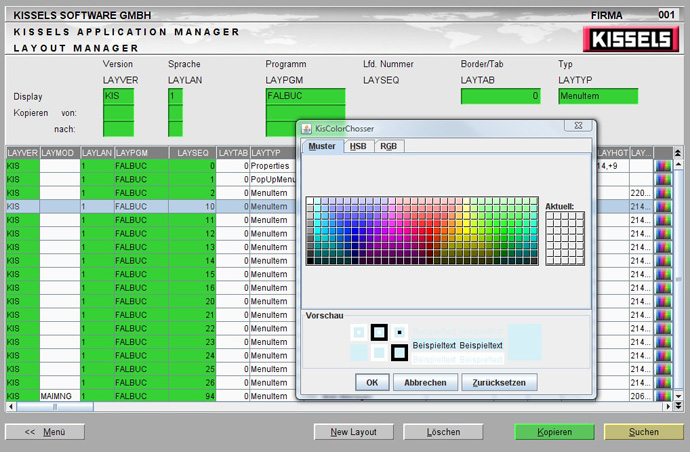Viewport: 690px width, 452px height.
Task: Cancel dialog with Abbrechen button
Action: pyautogui.click(x=425, y=382)
